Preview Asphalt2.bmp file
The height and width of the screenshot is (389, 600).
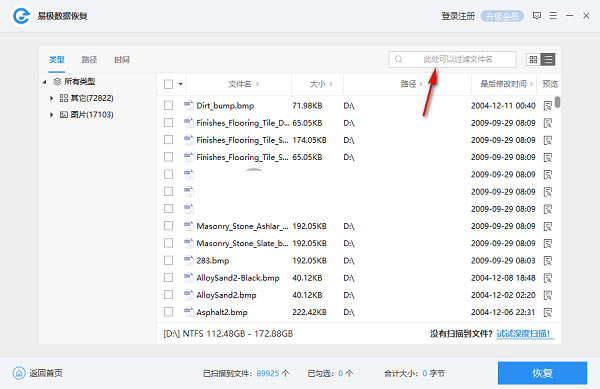coord(548,312)
